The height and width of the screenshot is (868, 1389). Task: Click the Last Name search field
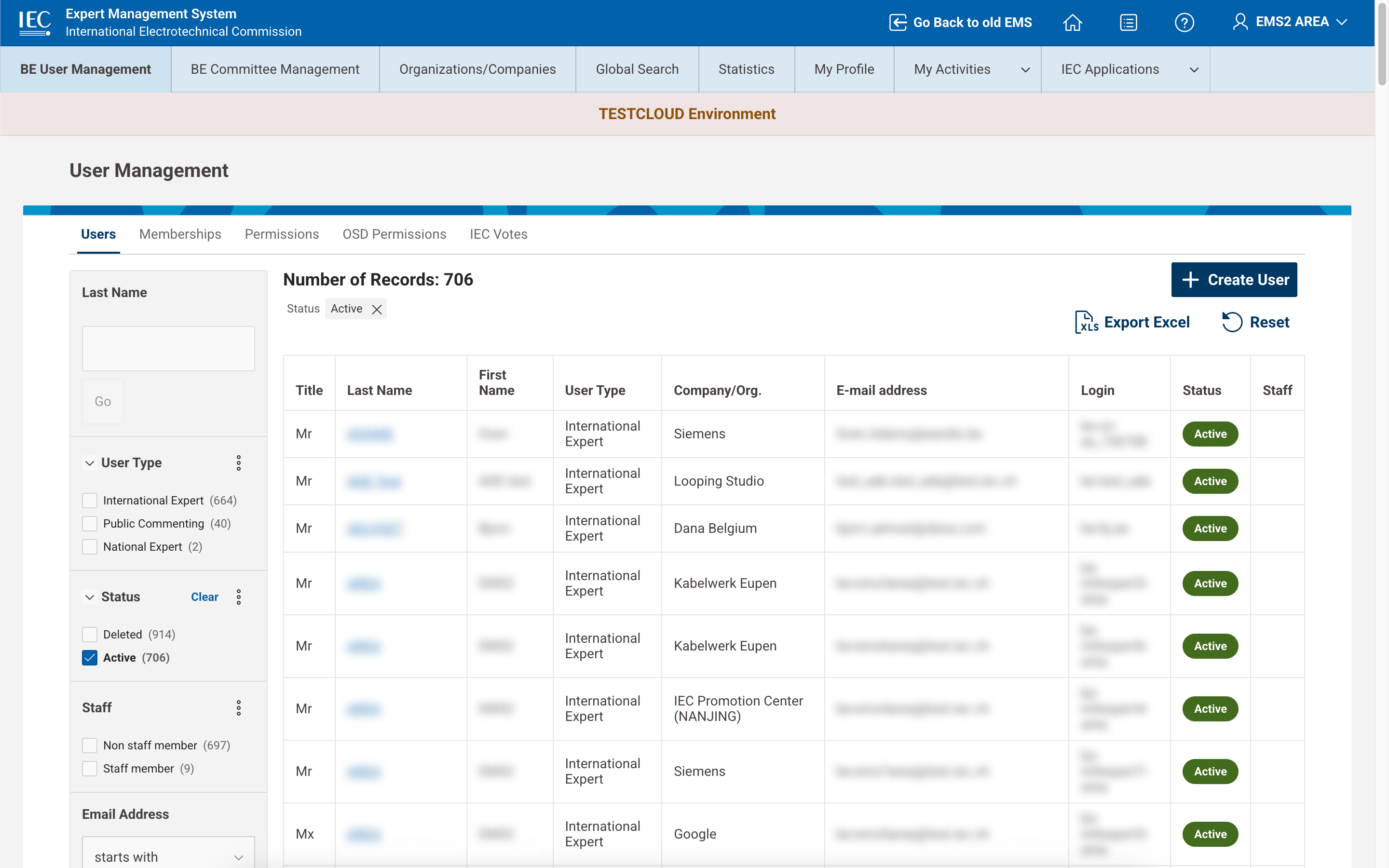[x=168, y=349]
